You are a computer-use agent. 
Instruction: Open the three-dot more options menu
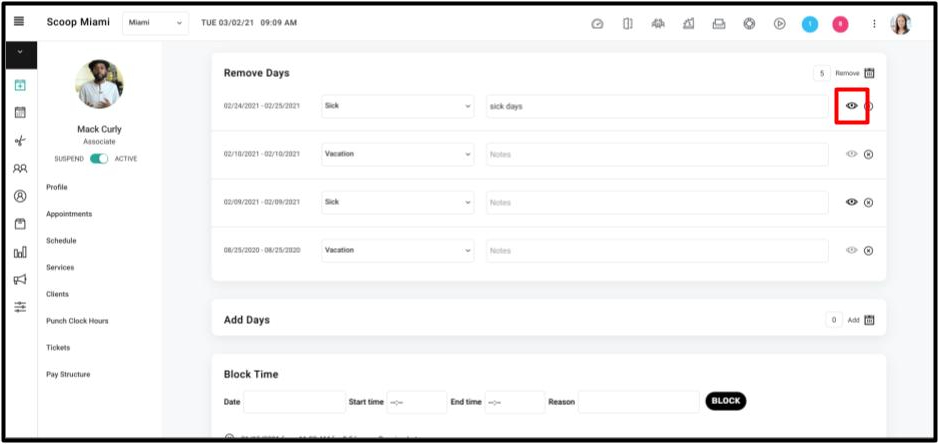tap(874, 24)
